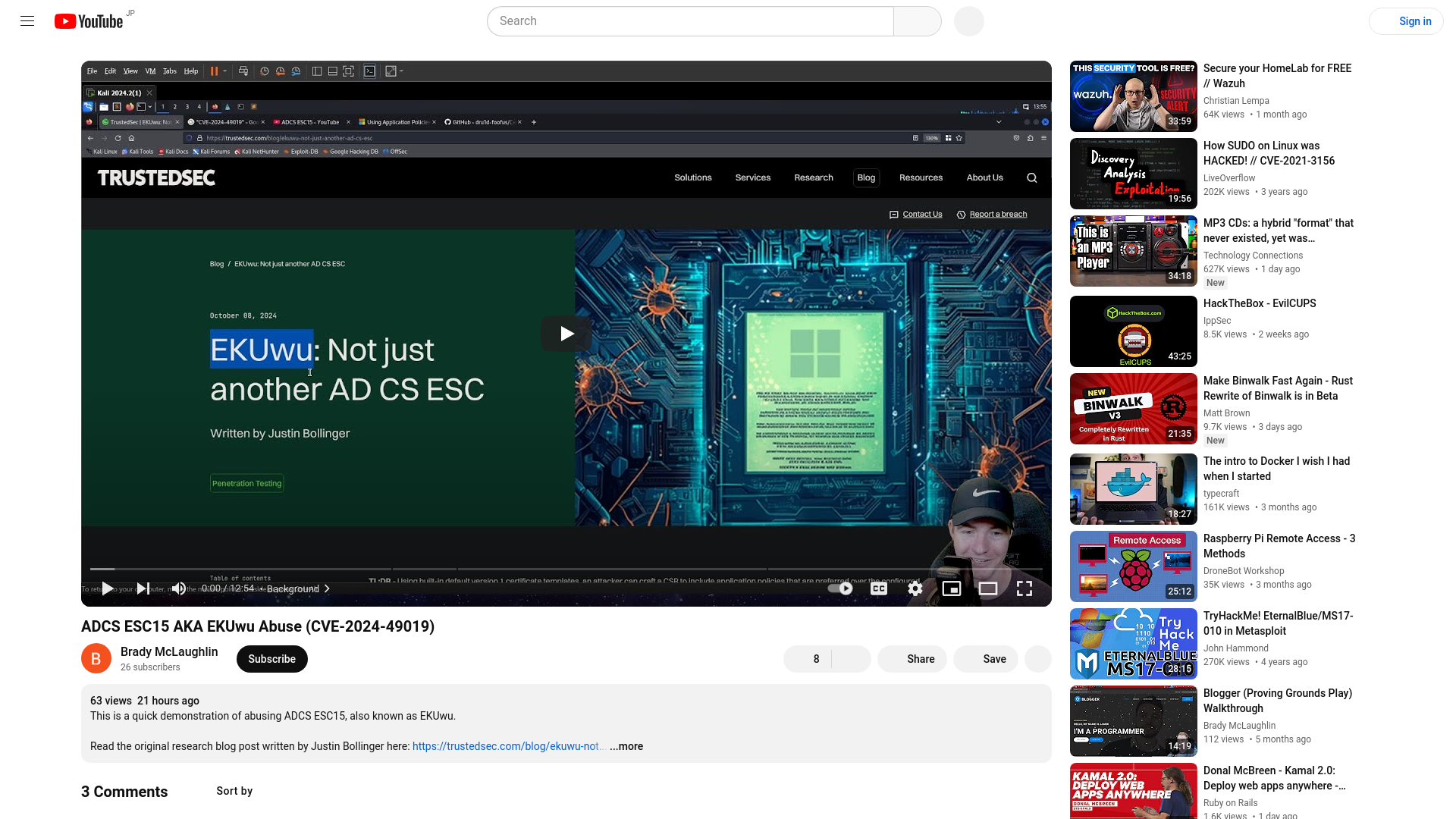Click the fullscreen expand icon
Image resolution: width=1456 pixels, height=819 pixels.
[1024, 588]
